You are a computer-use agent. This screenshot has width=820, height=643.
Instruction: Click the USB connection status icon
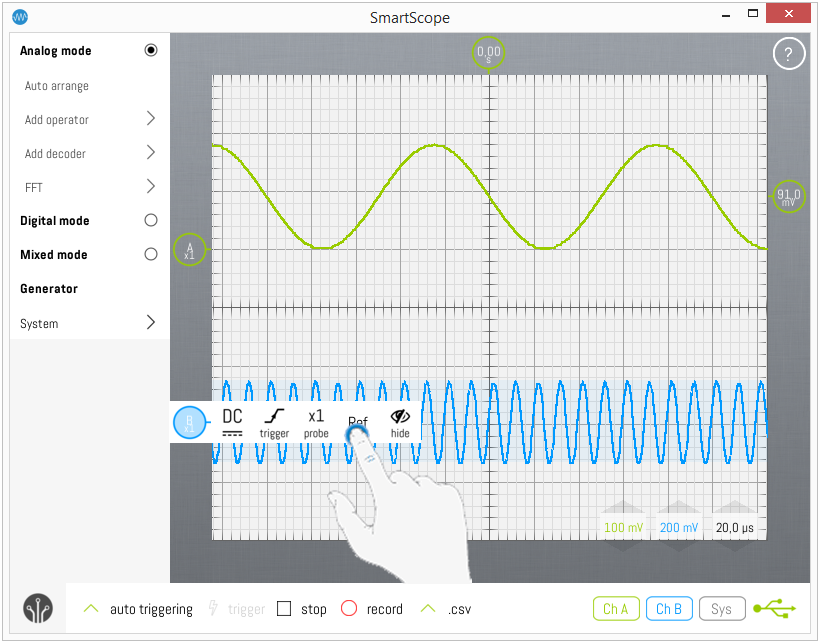(x=775, y=609)
